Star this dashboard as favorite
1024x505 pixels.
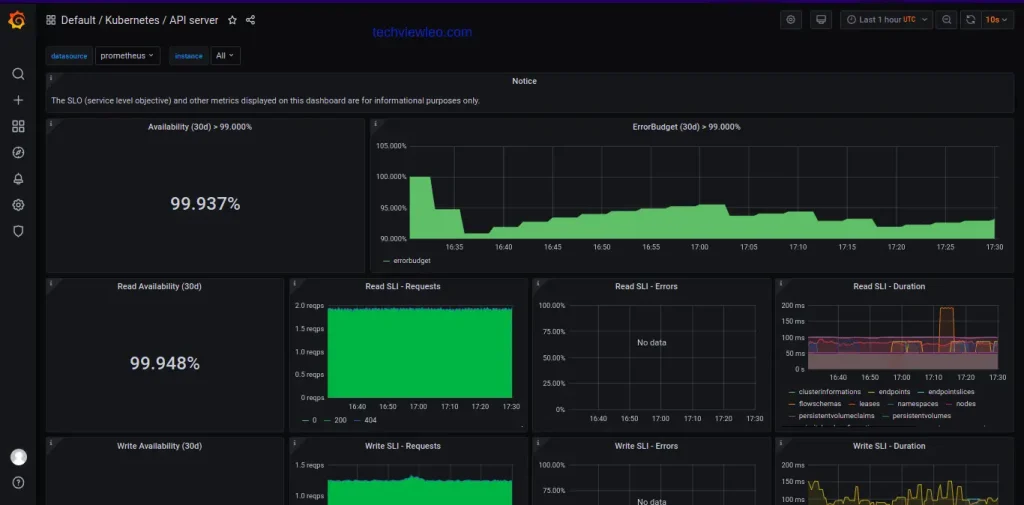[232, 20]
